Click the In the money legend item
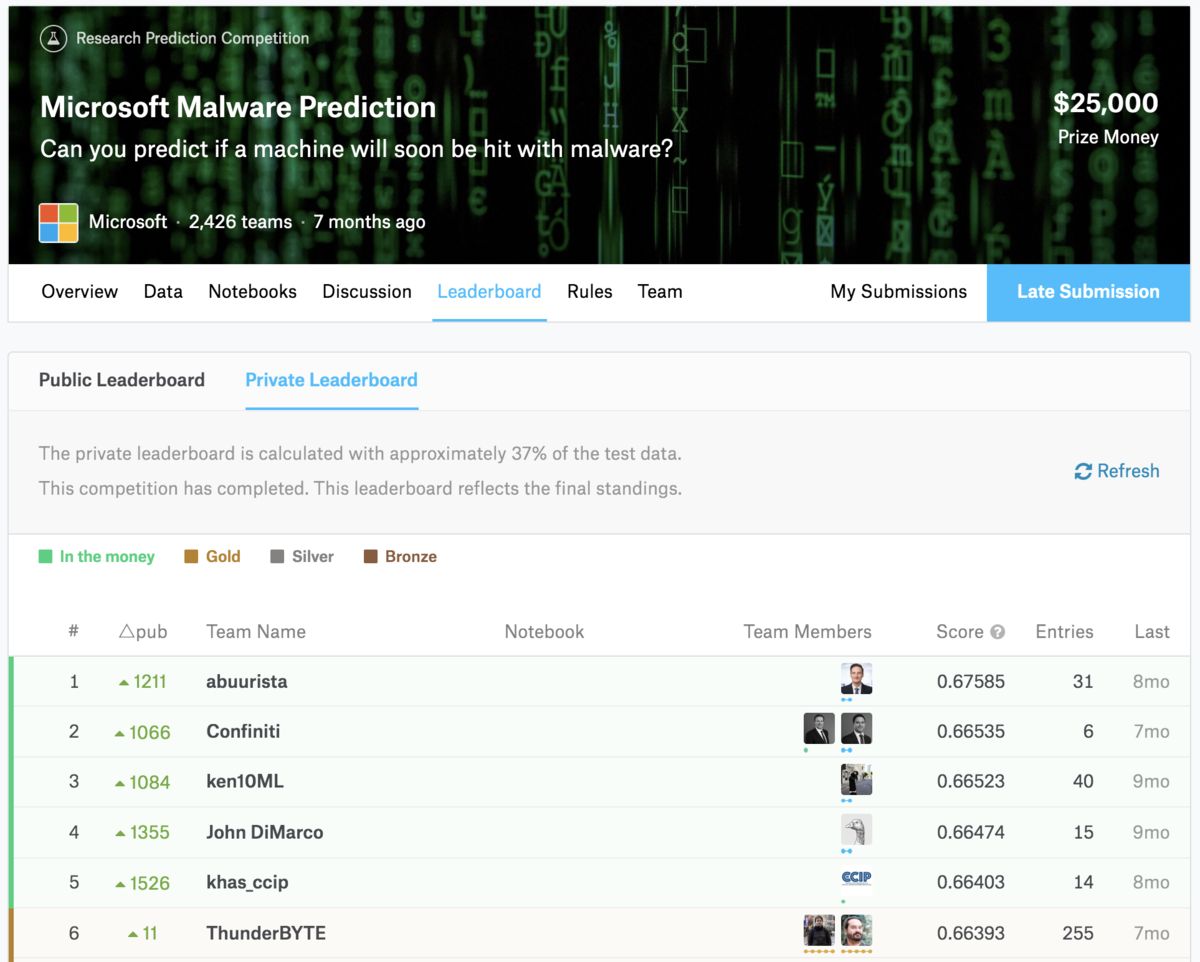Viewport: 1200px width, 962px height. (x=97, y=557)
